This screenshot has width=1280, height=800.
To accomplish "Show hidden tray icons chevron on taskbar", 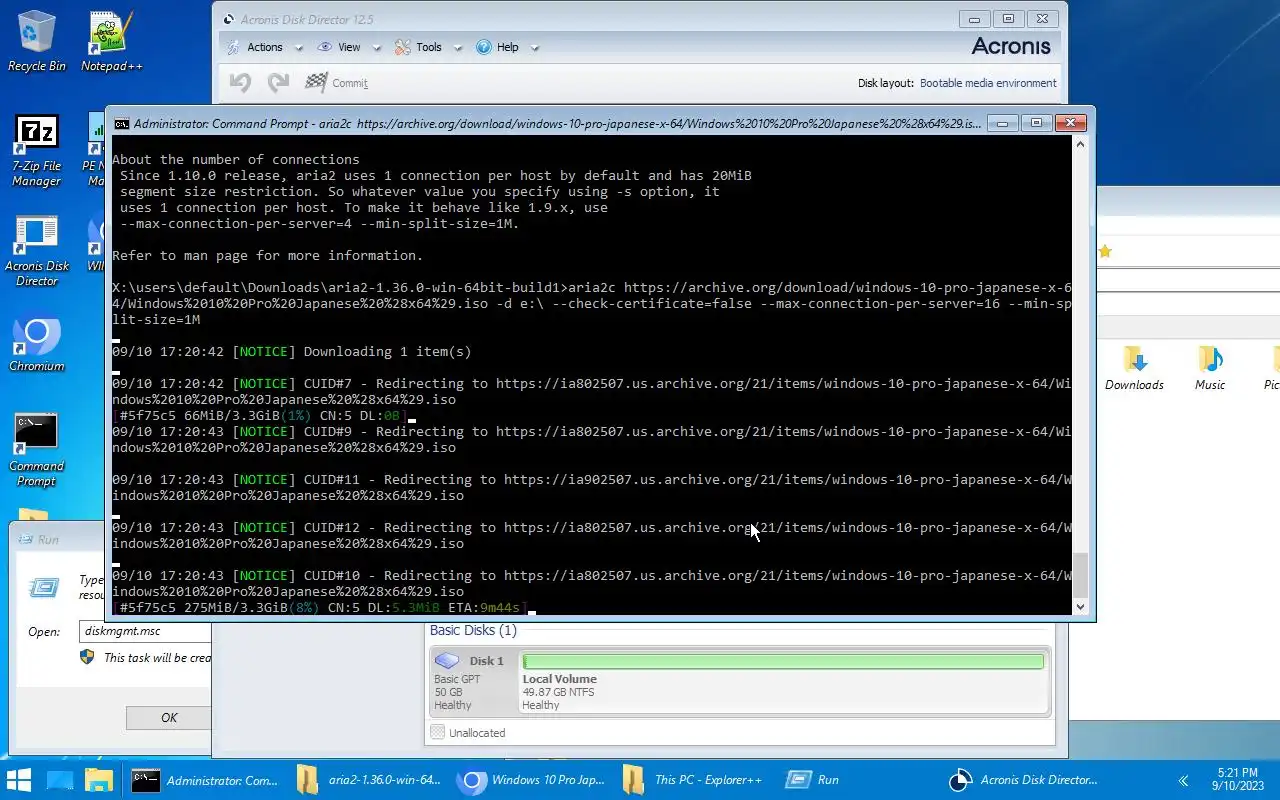I will [1183, 780].
